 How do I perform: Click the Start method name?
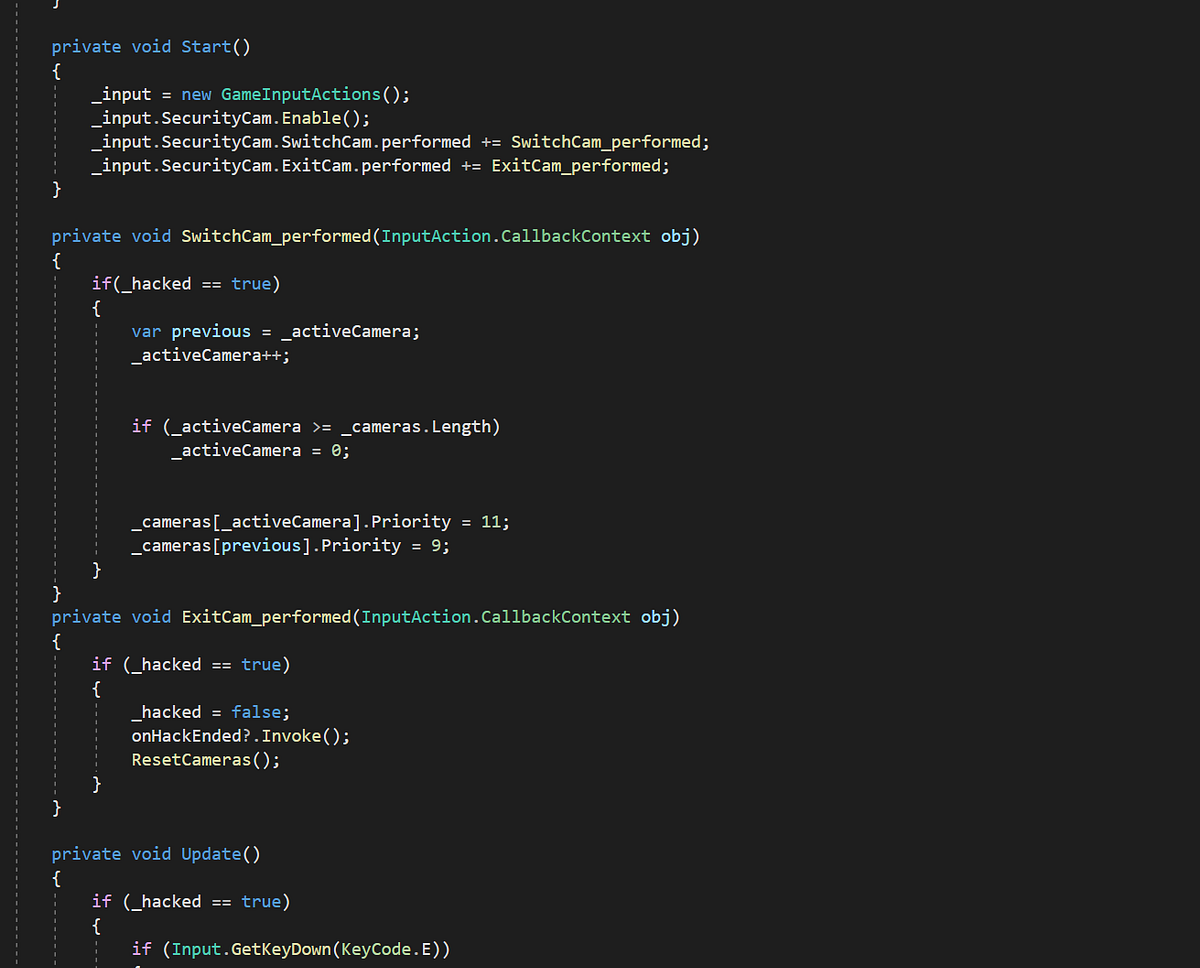205,46
